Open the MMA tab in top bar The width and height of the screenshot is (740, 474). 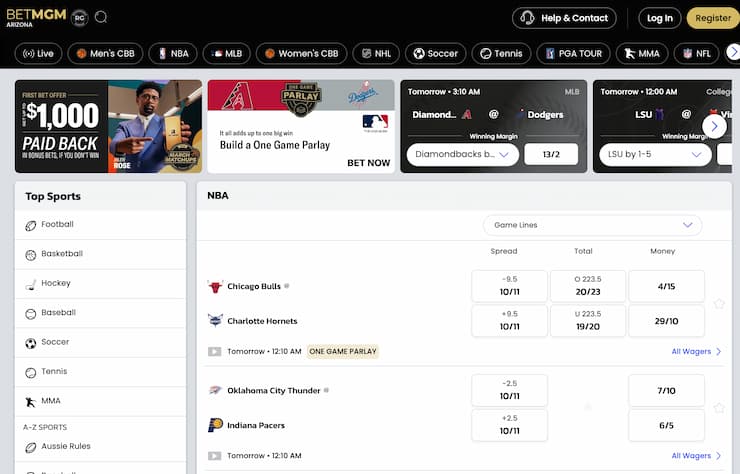pos(642,53)
